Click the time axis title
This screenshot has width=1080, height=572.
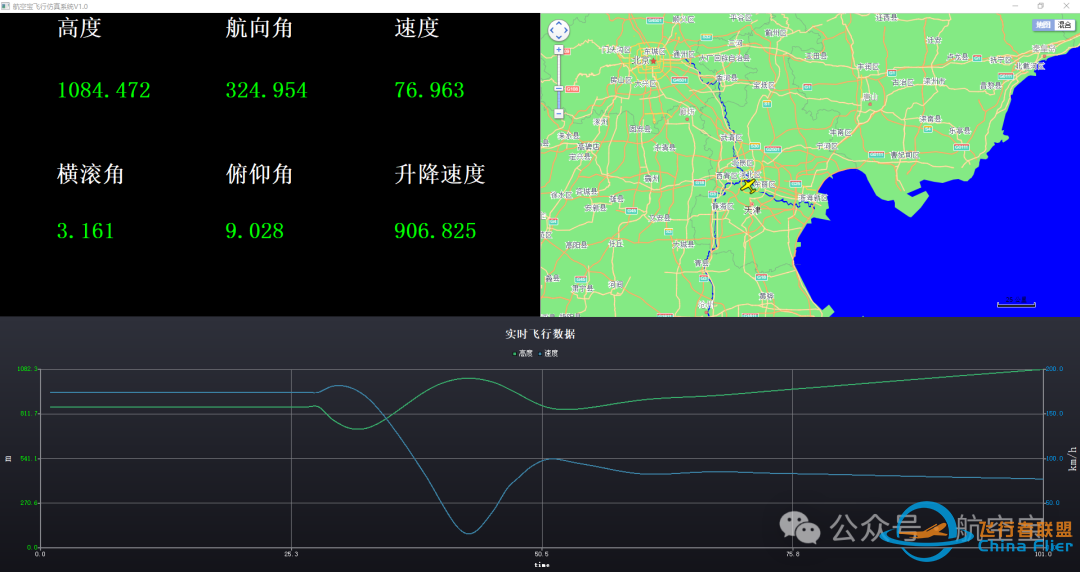point(542,565)
